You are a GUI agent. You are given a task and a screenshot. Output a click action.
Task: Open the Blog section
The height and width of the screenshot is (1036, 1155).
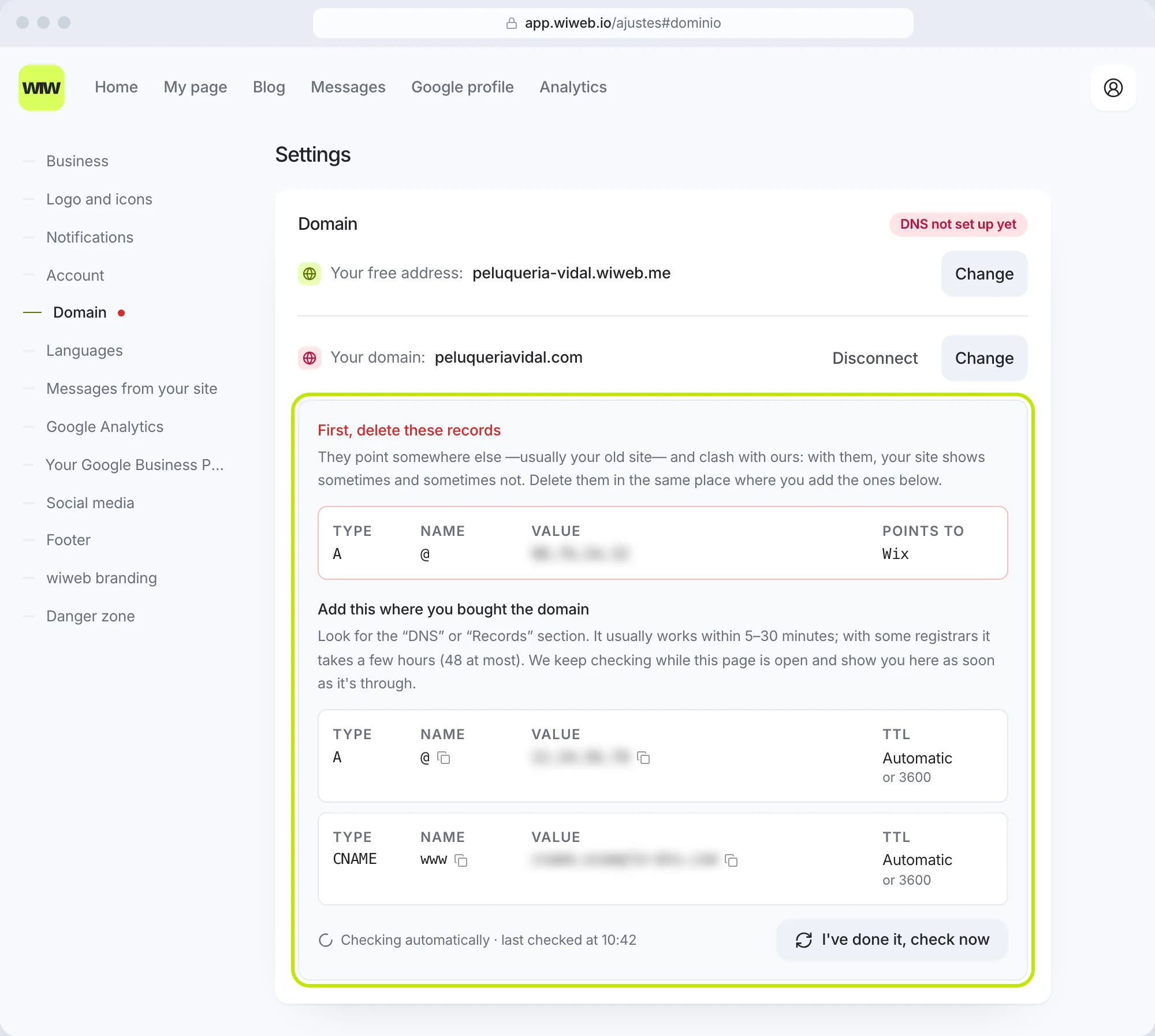tap(269, 87)
